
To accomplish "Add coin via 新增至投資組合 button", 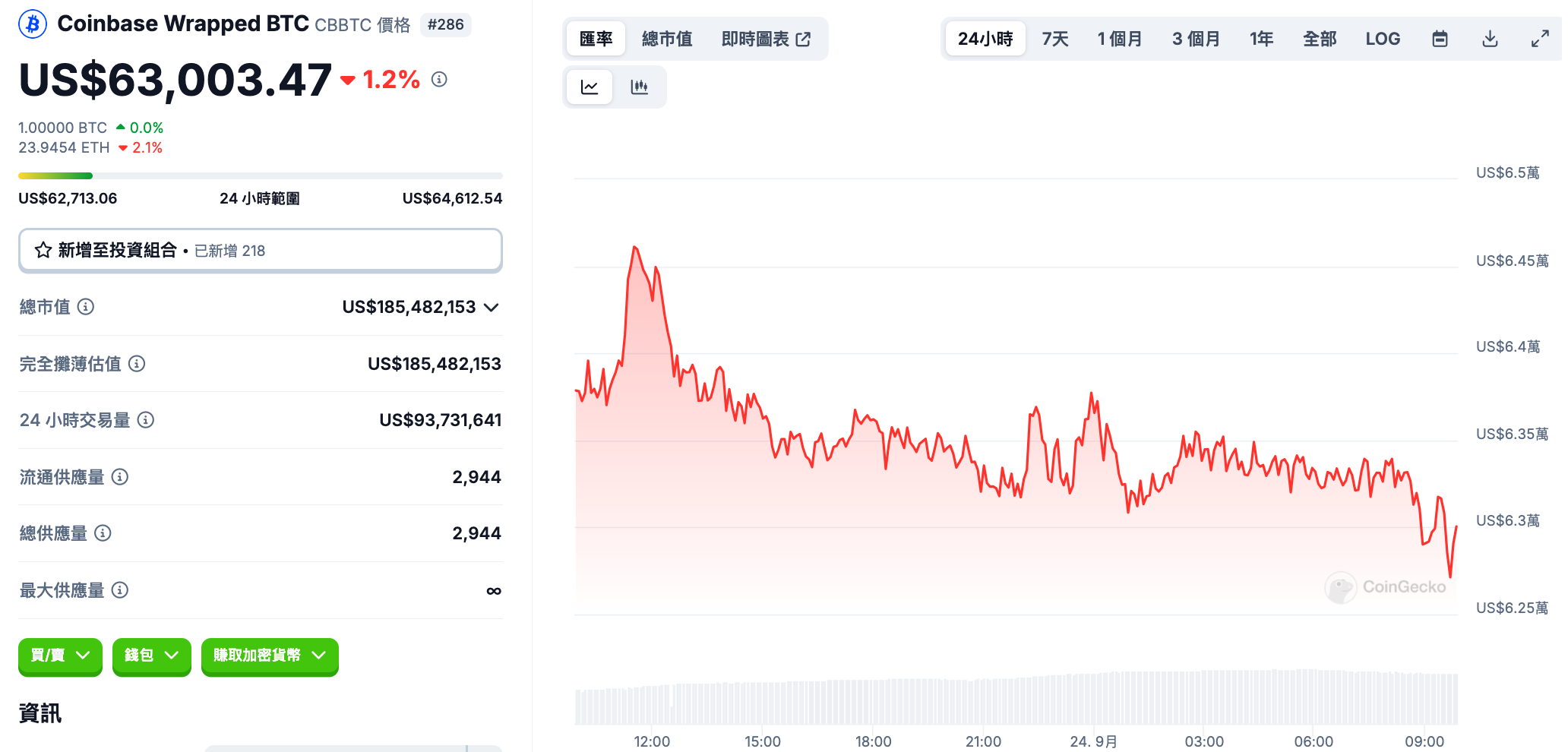I will click(x=261, y=250).
